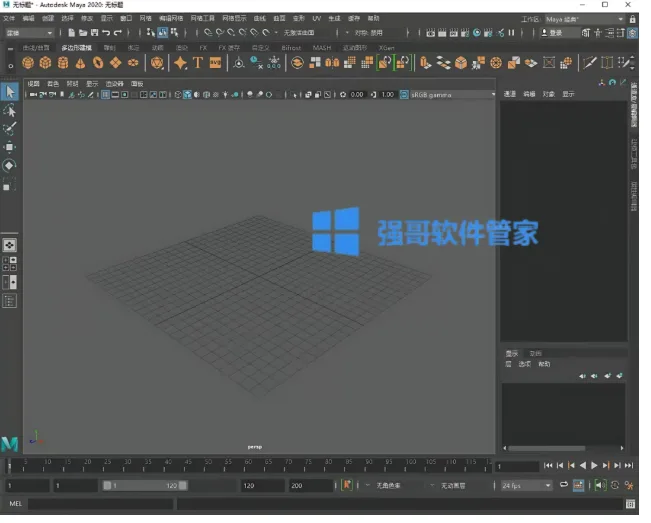The width and height of the screenshot is (651, 523).
Task: Create a polygon plane from the shelf
Action: pyautogui.click(x=115, y=63)
